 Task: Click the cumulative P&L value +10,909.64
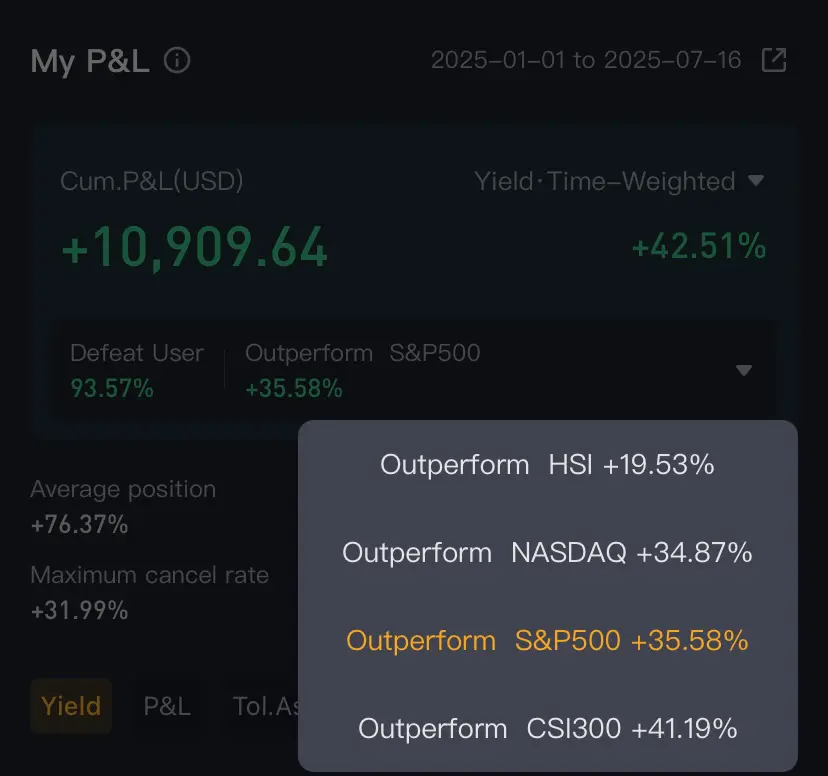[195, 247]
